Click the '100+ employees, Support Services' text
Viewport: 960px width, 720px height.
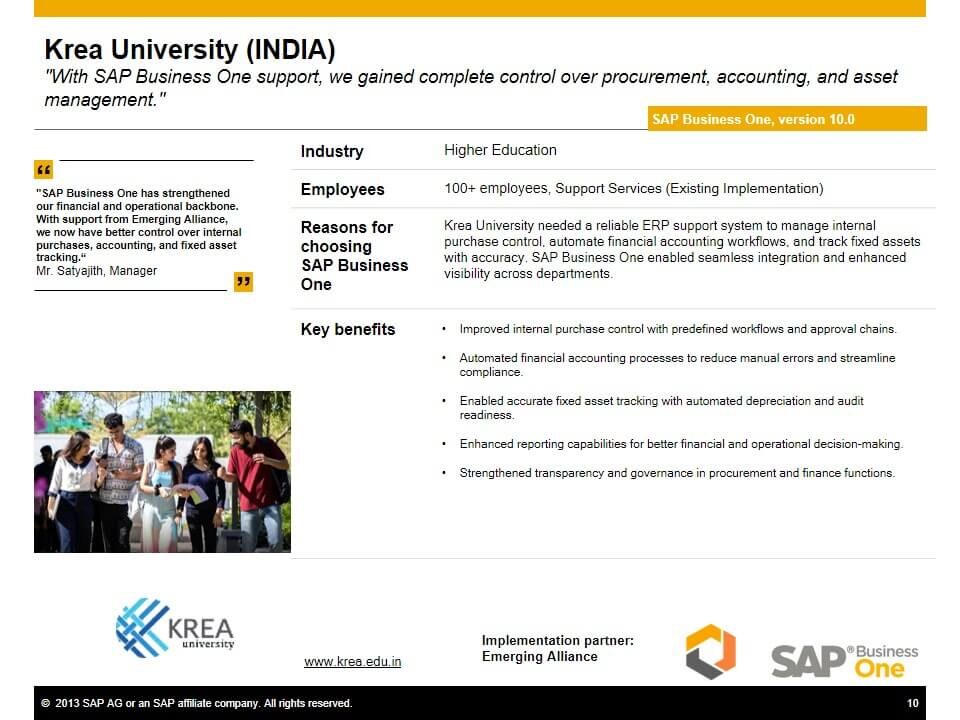[634, 189]
